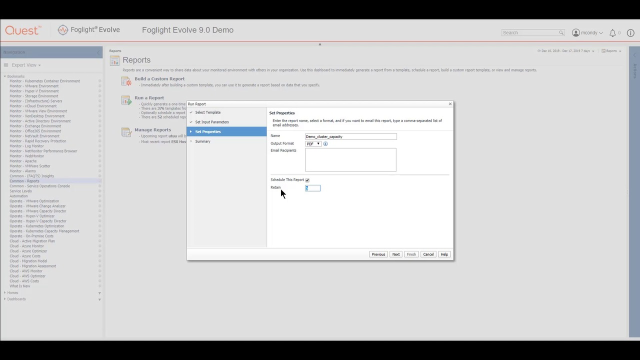Click the Run a Report icon

[x=126, y=100]
